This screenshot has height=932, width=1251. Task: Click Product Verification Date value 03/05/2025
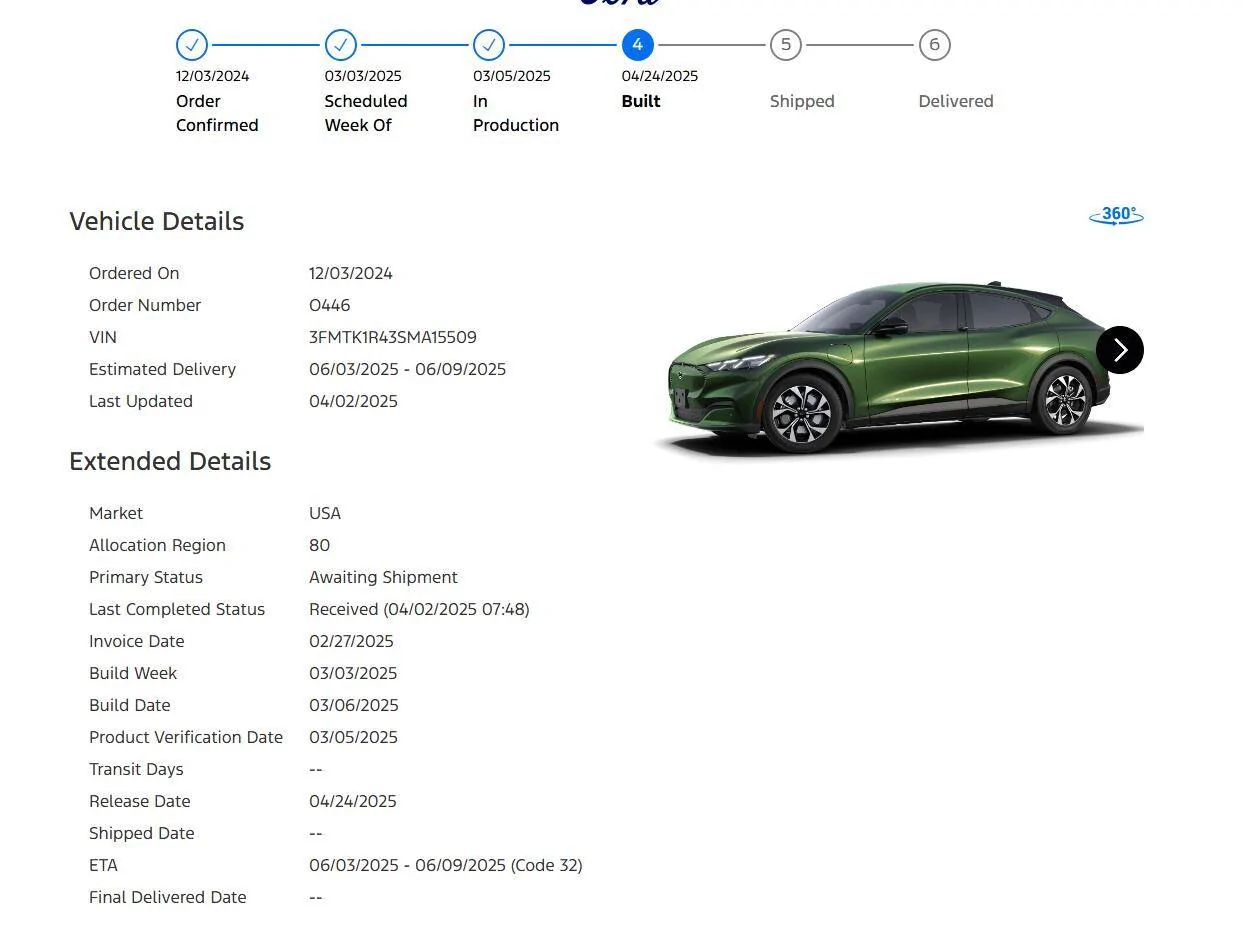(x=353, y=737)
